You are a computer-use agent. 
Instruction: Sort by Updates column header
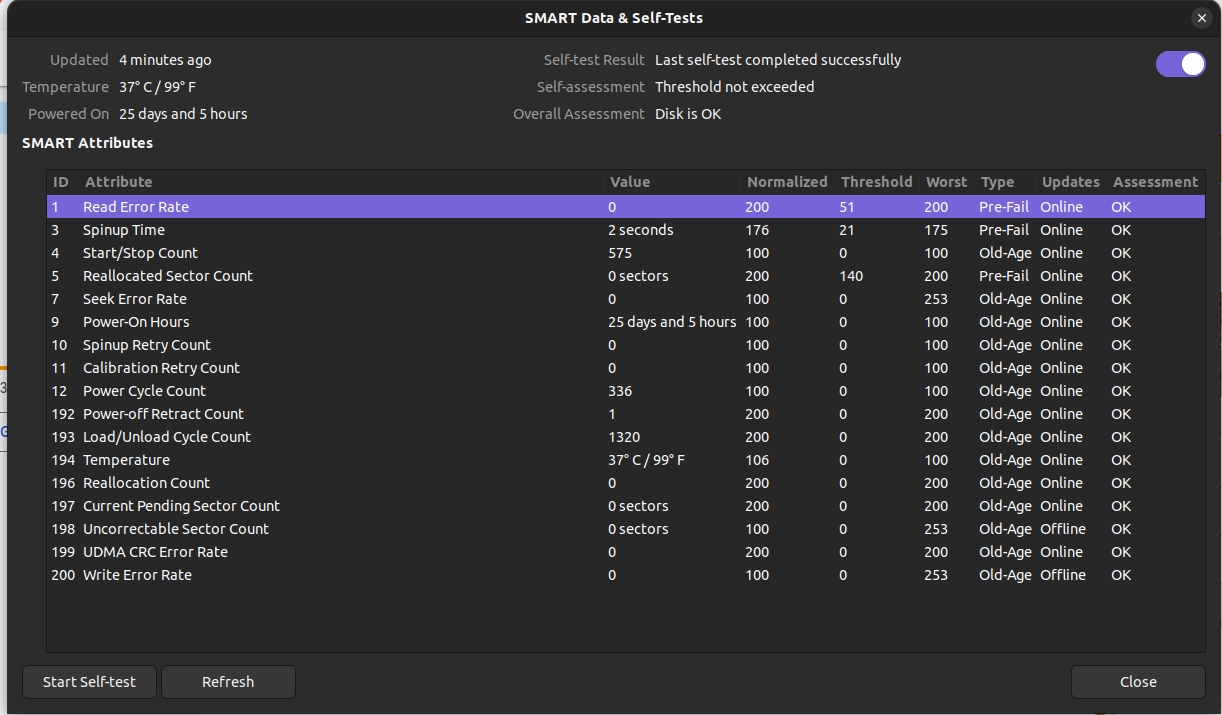point(1070,182)
